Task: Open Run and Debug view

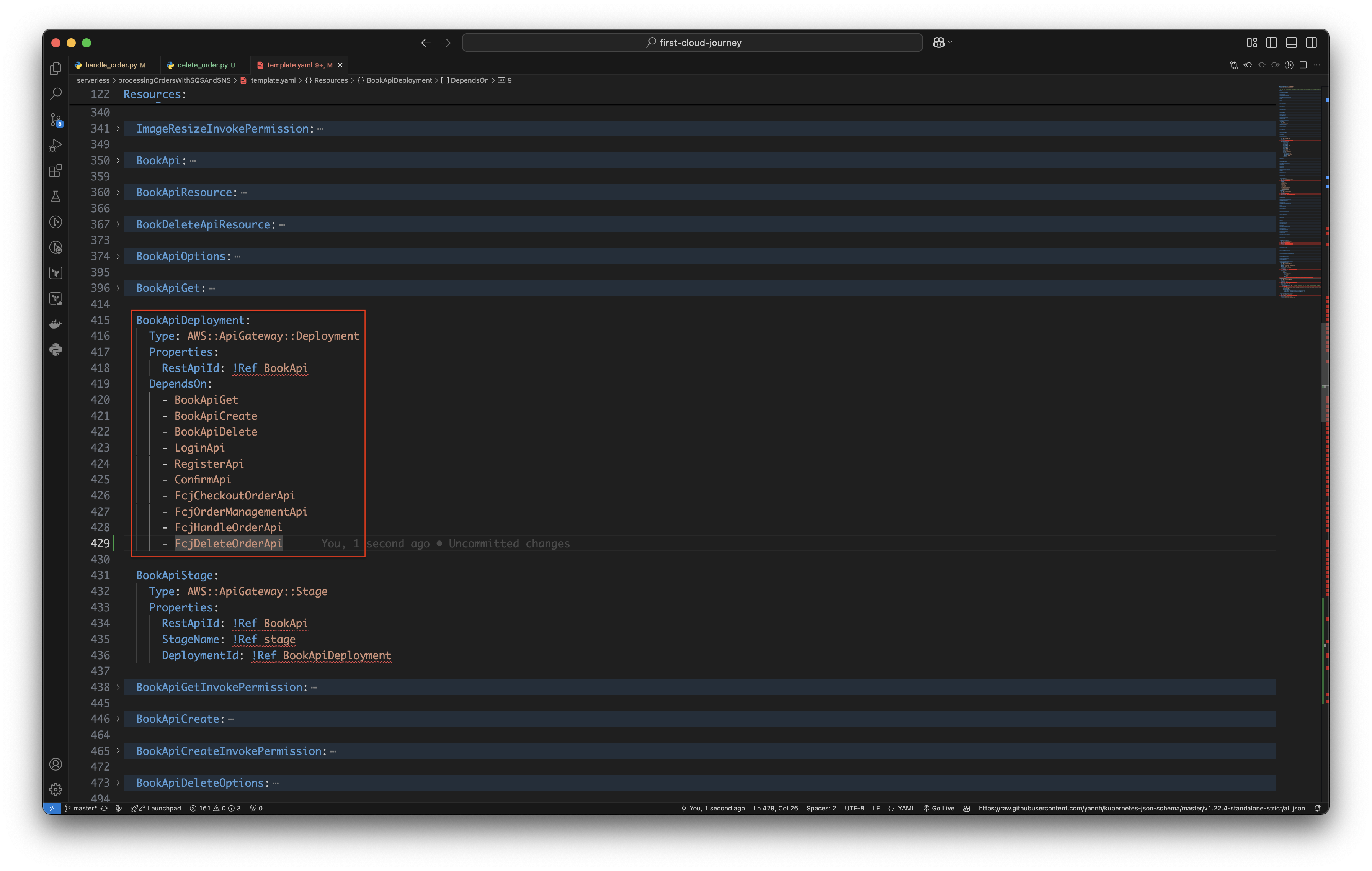Action: [55, 145]
